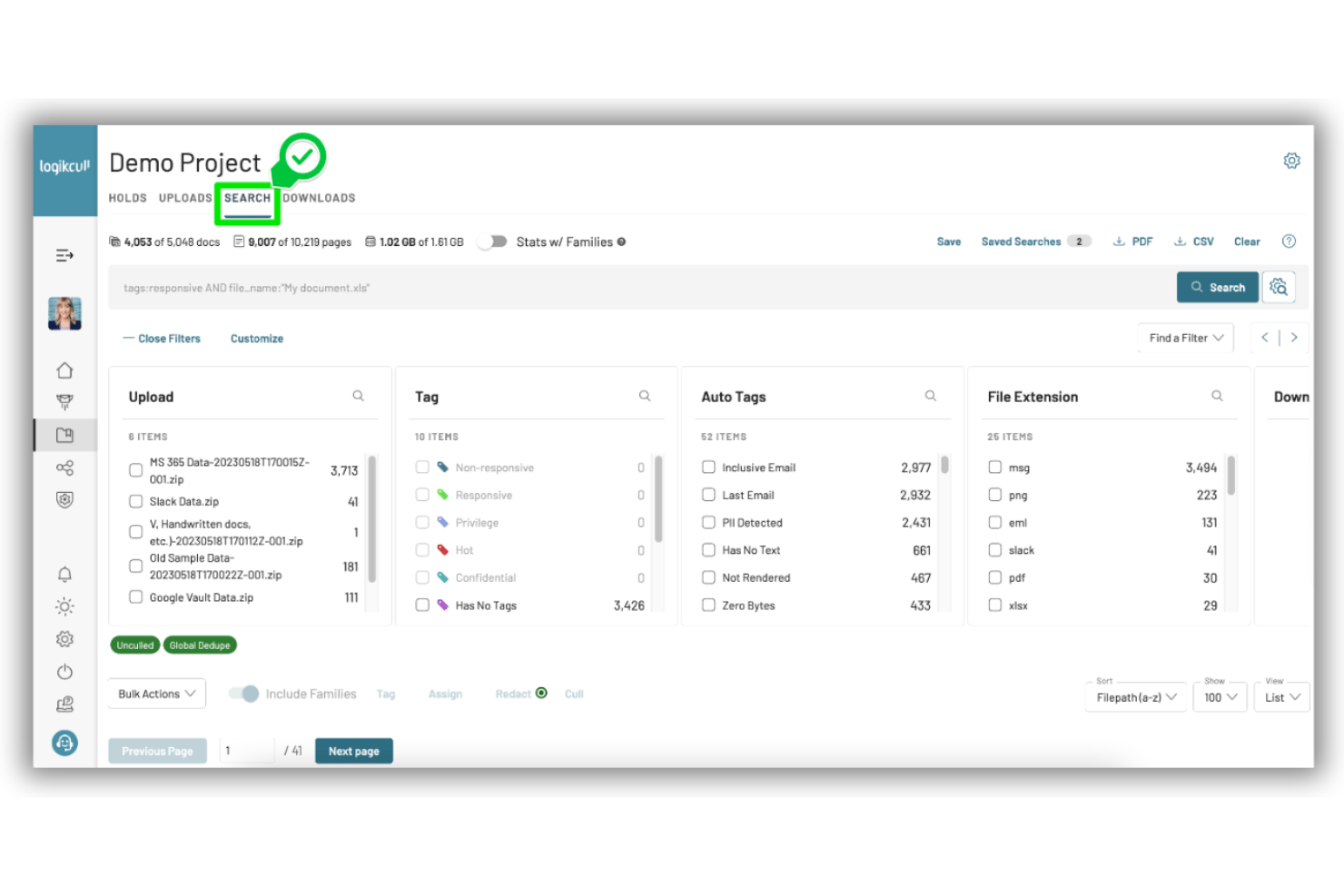This screenshot has height=896, width=1344.
Task: Check the Google Vault Data.zip box
Action: [x=135, y=597]
